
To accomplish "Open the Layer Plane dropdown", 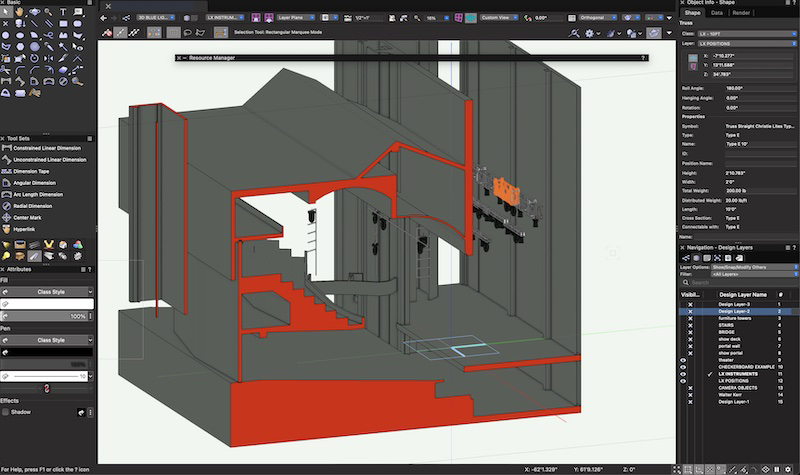I will click(295, 18).
